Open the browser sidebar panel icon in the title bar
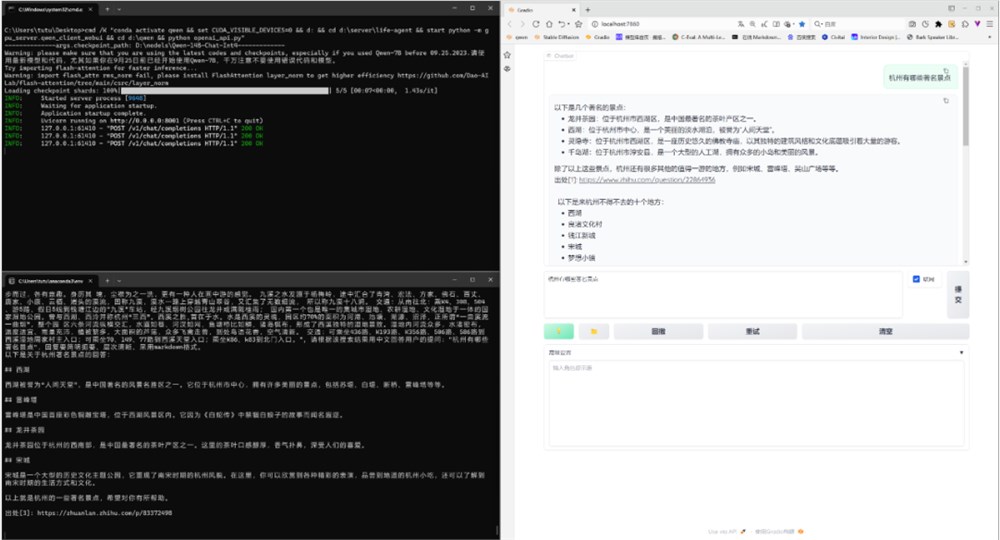Screen dimensions: 1000x540 coord(951,8)
